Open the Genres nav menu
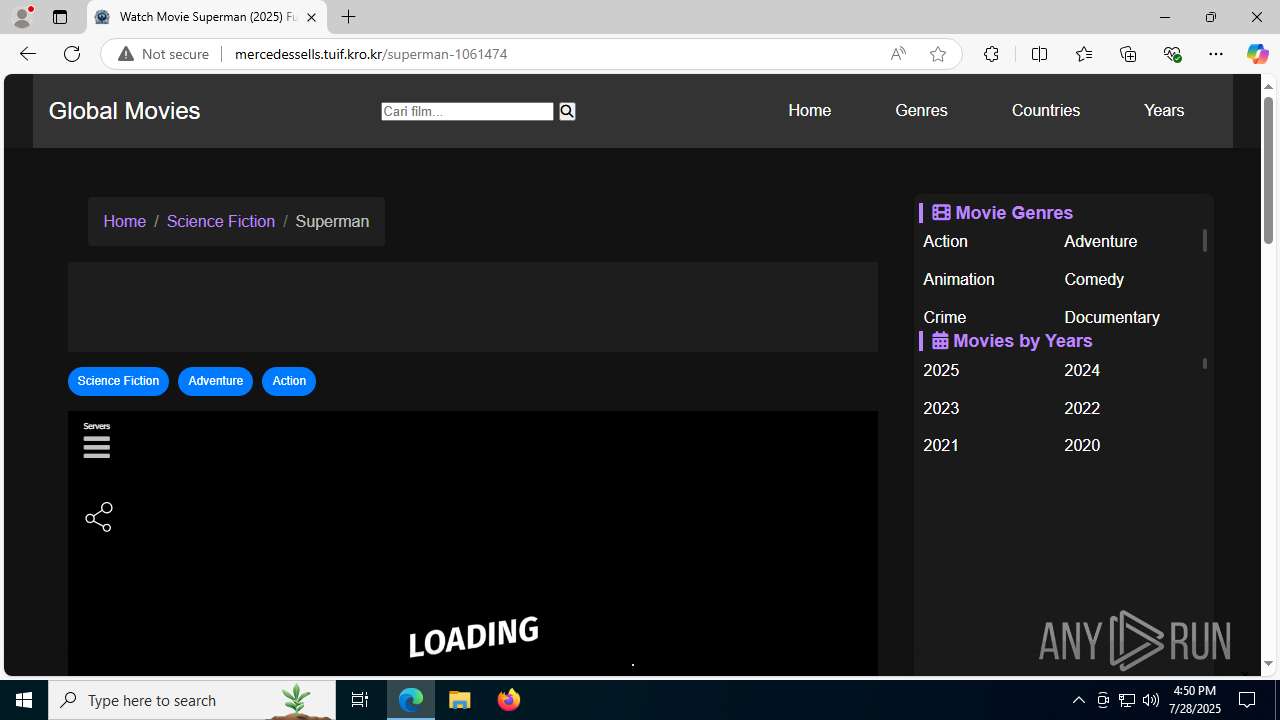 (921, 111)
